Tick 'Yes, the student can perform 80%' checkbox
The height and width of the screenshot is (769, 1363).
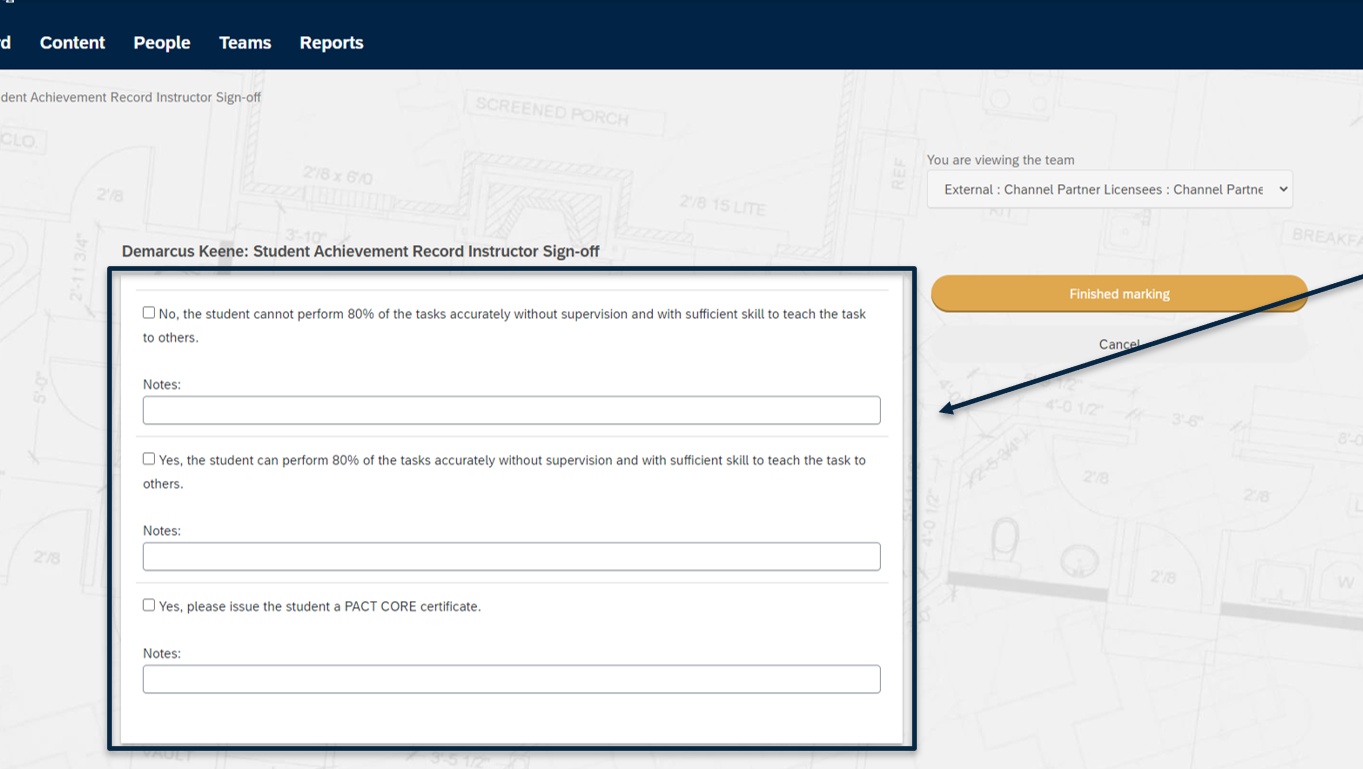pyautogui.click(x=149, y=459)
